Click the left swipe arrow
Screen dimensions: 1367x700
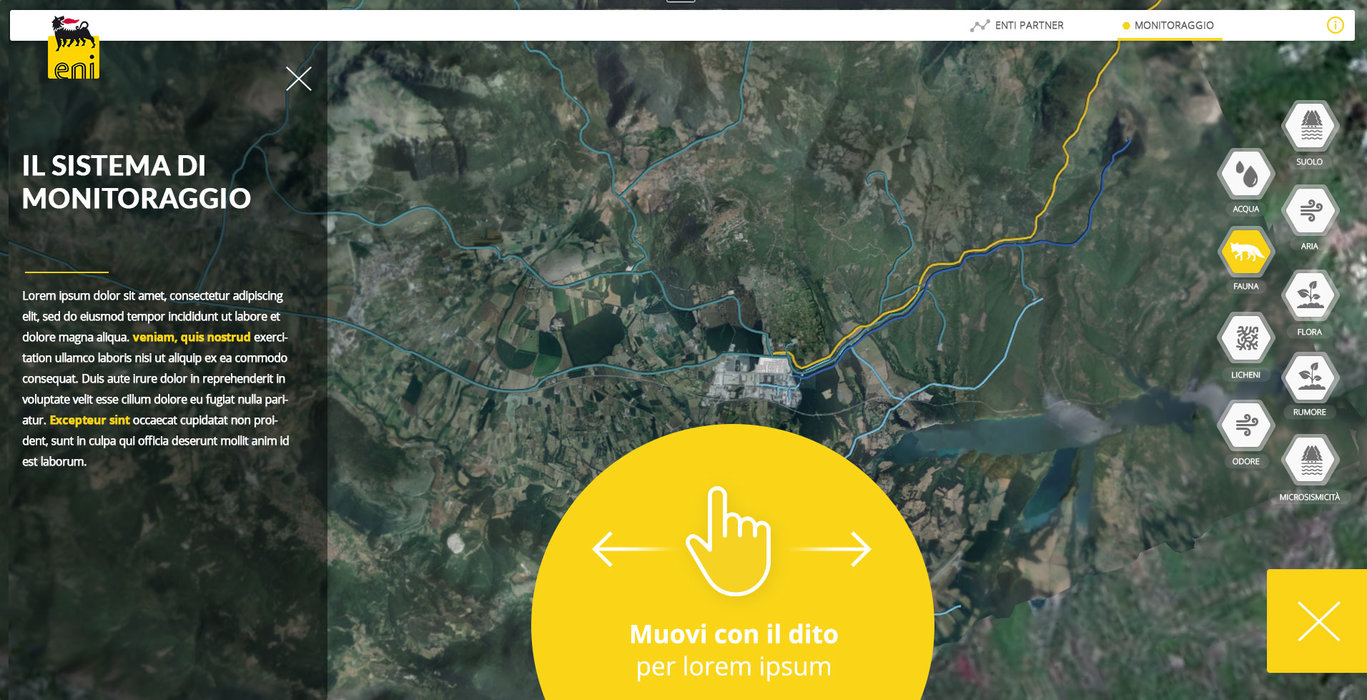pyautogui.click(x=630, y=549)
